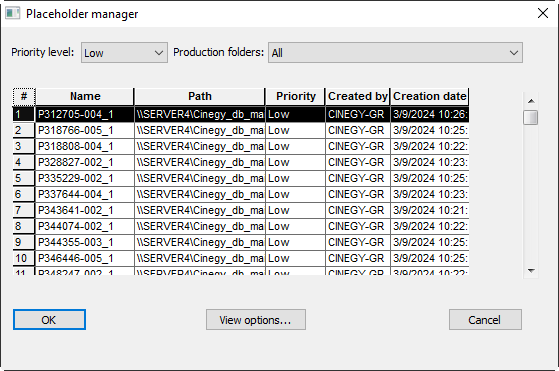Click row number 5 header
The height and width of the screenshot is (371, 559).
[24, 179]
